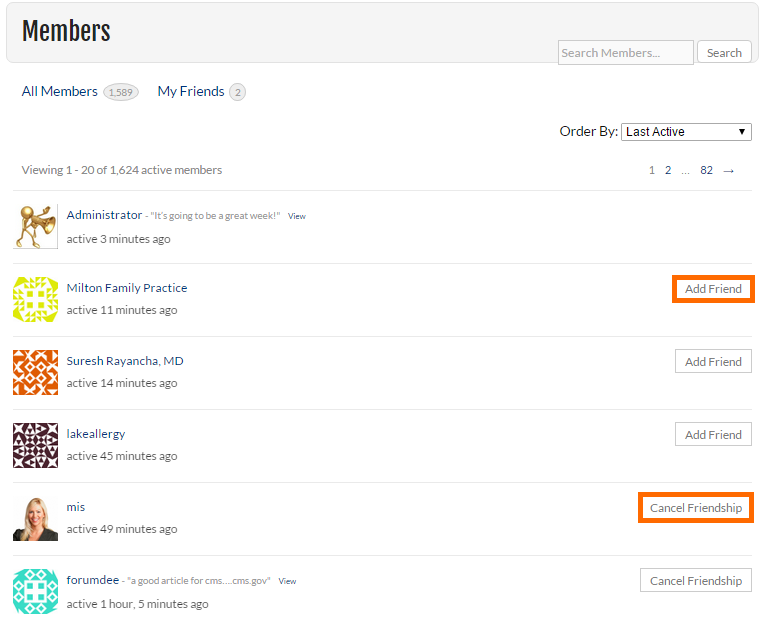Open the lakeallergy profile link
Screen dimensions: 765x623
96,434
